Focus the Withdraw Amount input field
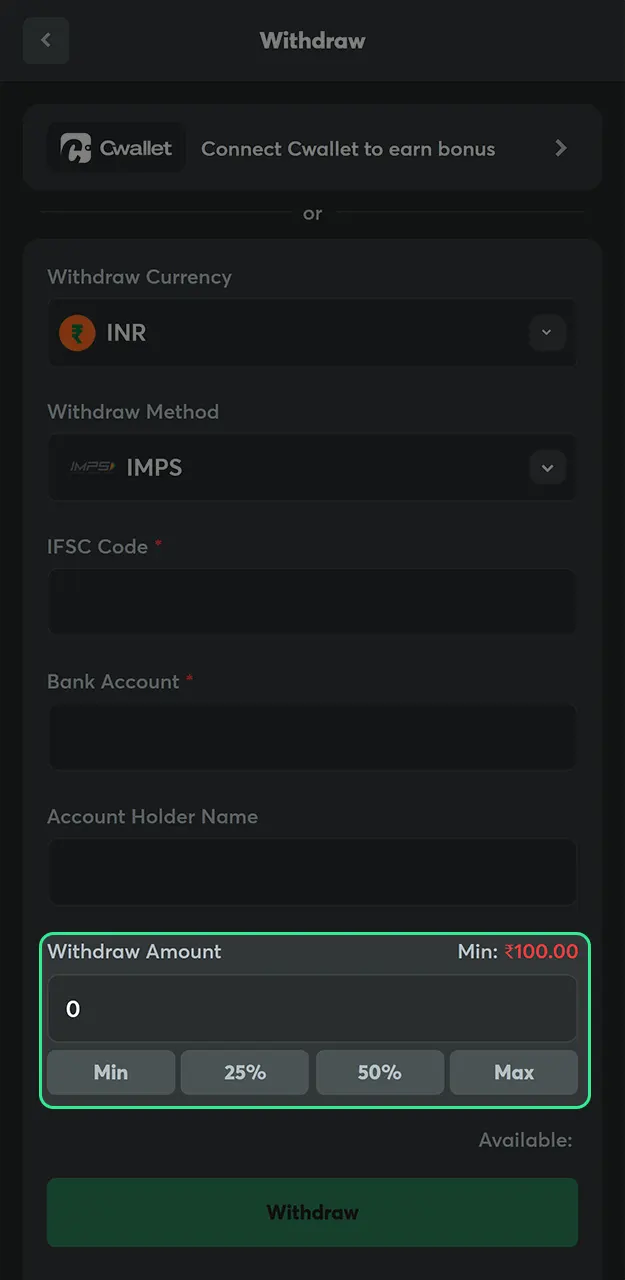Screen dimensions: 625x1280 [312, 1009]
